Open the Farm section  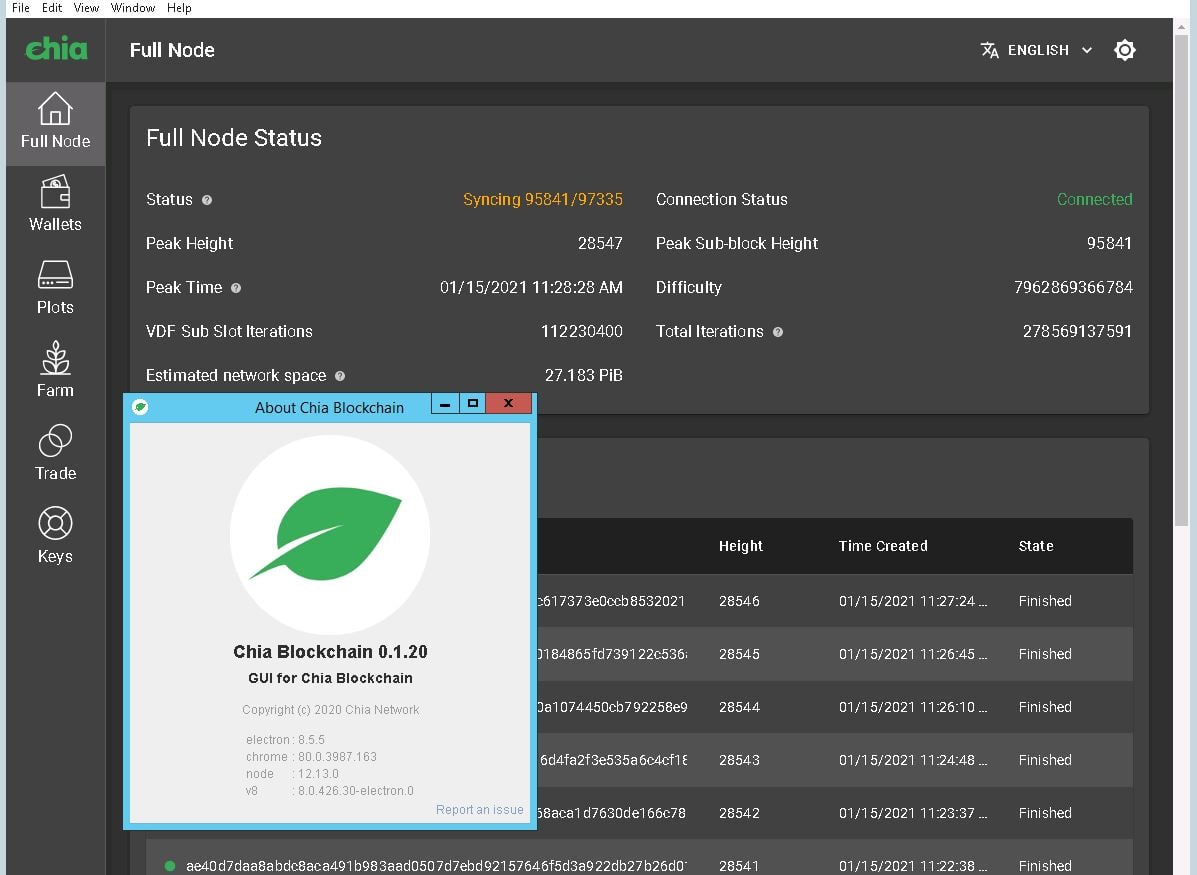55,370
